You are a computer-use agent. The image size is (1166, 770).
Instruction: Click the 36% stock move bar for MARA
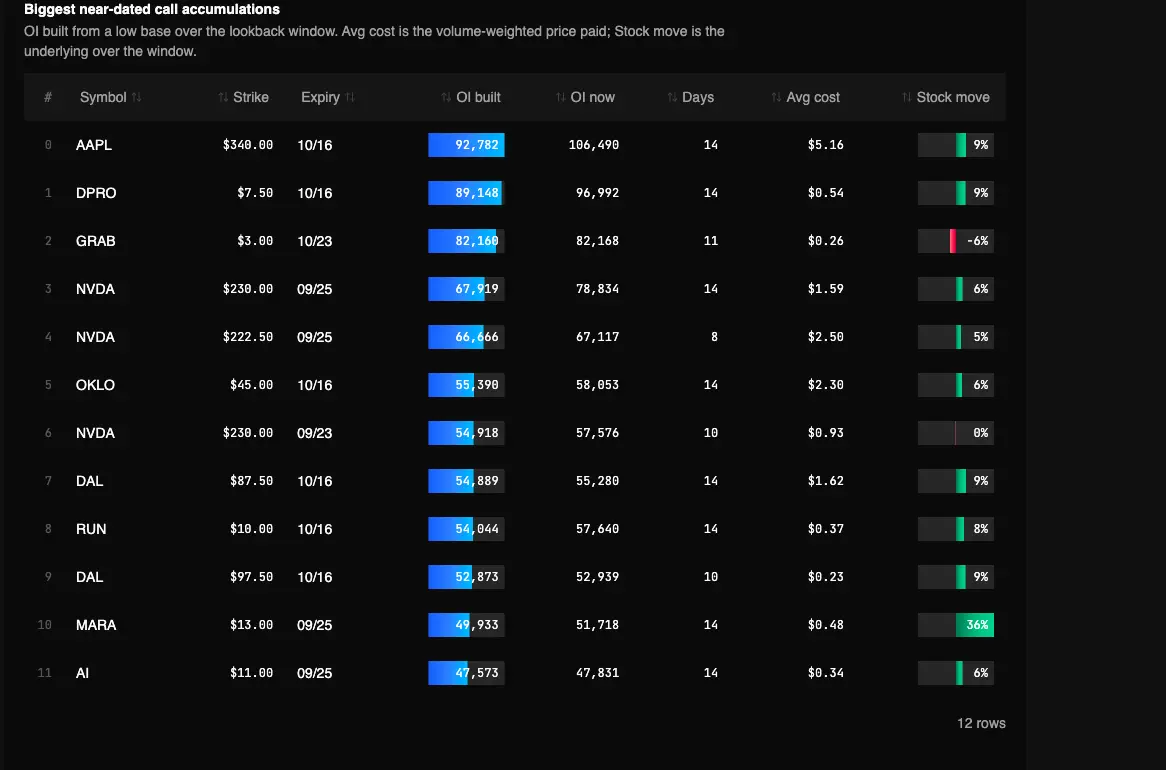pyautogui.click(x=956, y=625)
